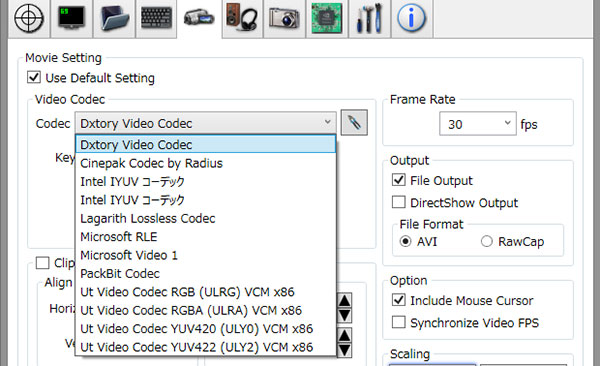600x366 pixels.
Task: Uncheck Use Default Setting
Action: pos(34,77)
